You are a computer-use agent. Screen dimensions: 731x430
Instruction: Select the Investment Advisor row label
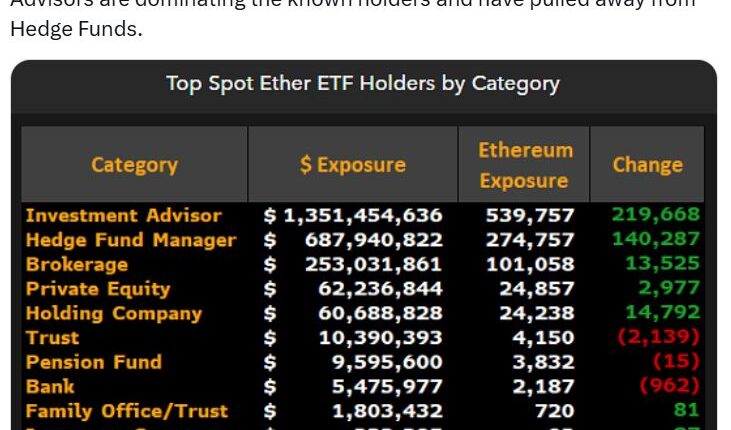pyautogui.click(x=123, y=215)
